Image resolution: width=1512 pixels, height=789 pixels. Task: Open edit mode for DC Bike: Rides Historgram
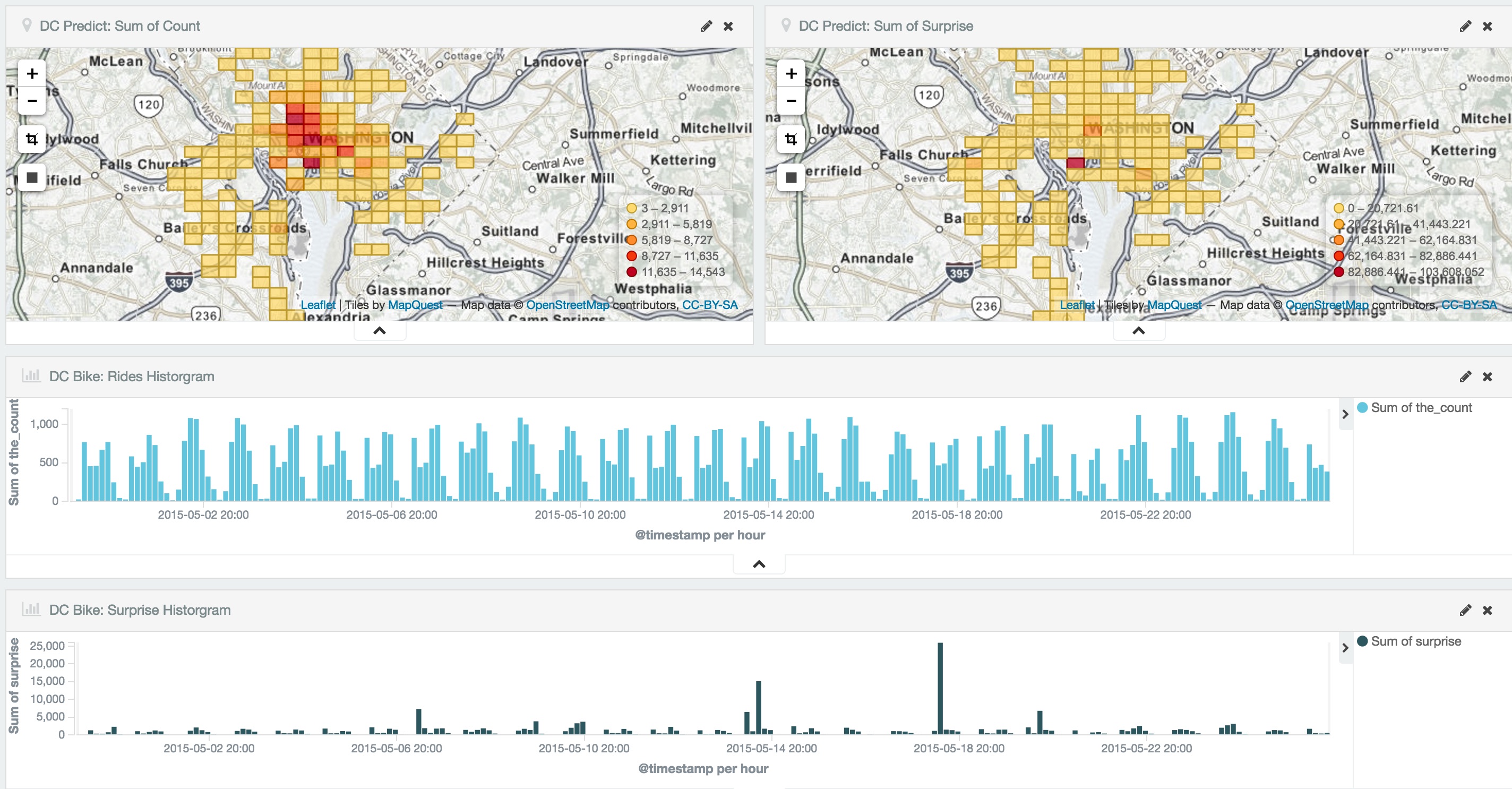coord(1466,376)
